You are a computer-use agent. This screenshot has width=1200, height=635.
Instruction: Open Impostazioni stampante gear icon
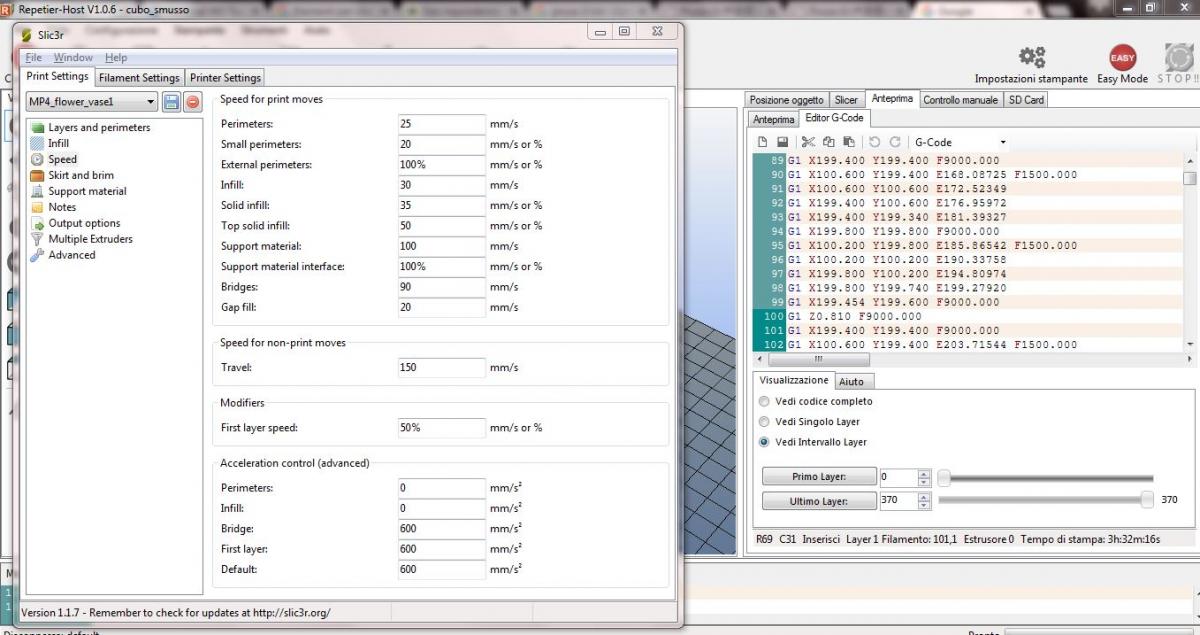[x=1031, y=58]
